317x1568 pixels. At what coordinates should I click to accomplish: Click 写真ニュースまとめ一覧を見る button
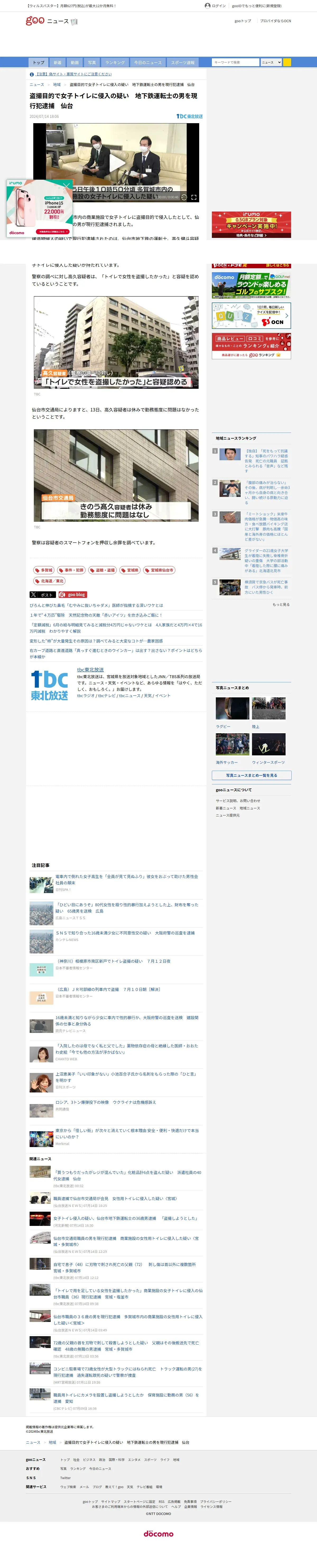(251, 775)
